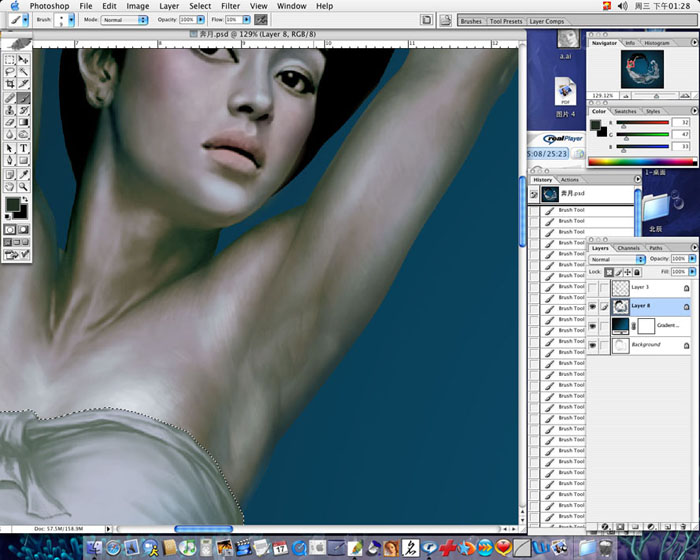Click the Color panel green slider

(642, 134)
